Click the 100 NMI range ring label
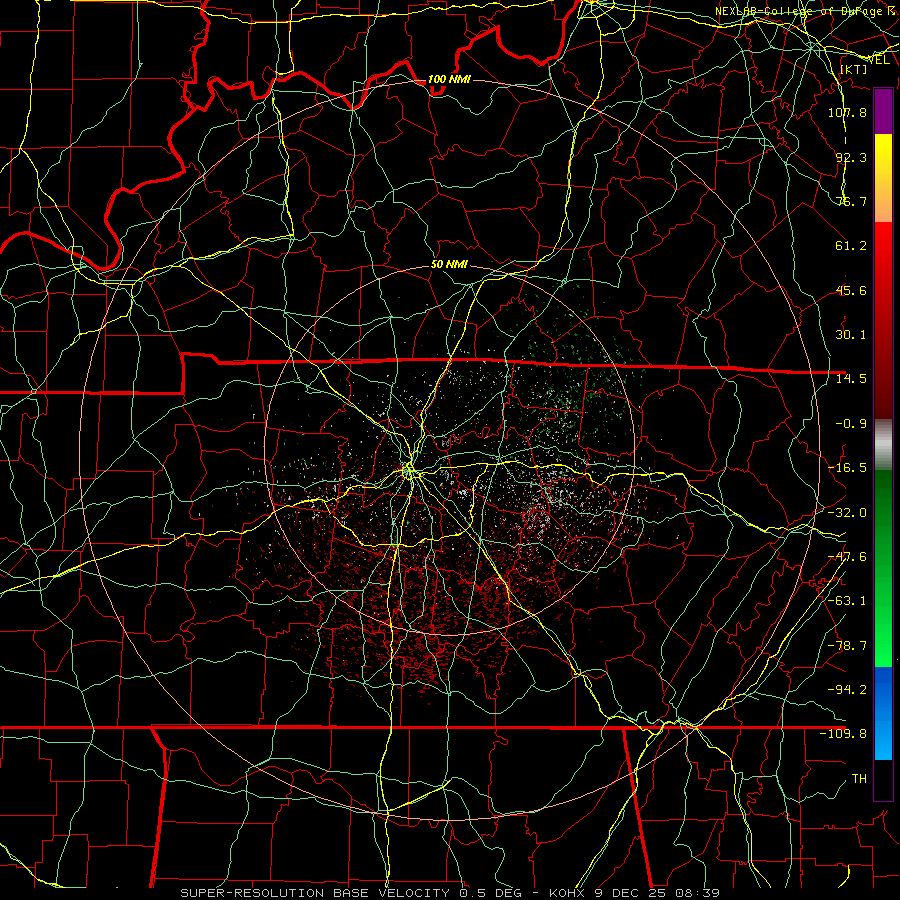 [449, 79]
